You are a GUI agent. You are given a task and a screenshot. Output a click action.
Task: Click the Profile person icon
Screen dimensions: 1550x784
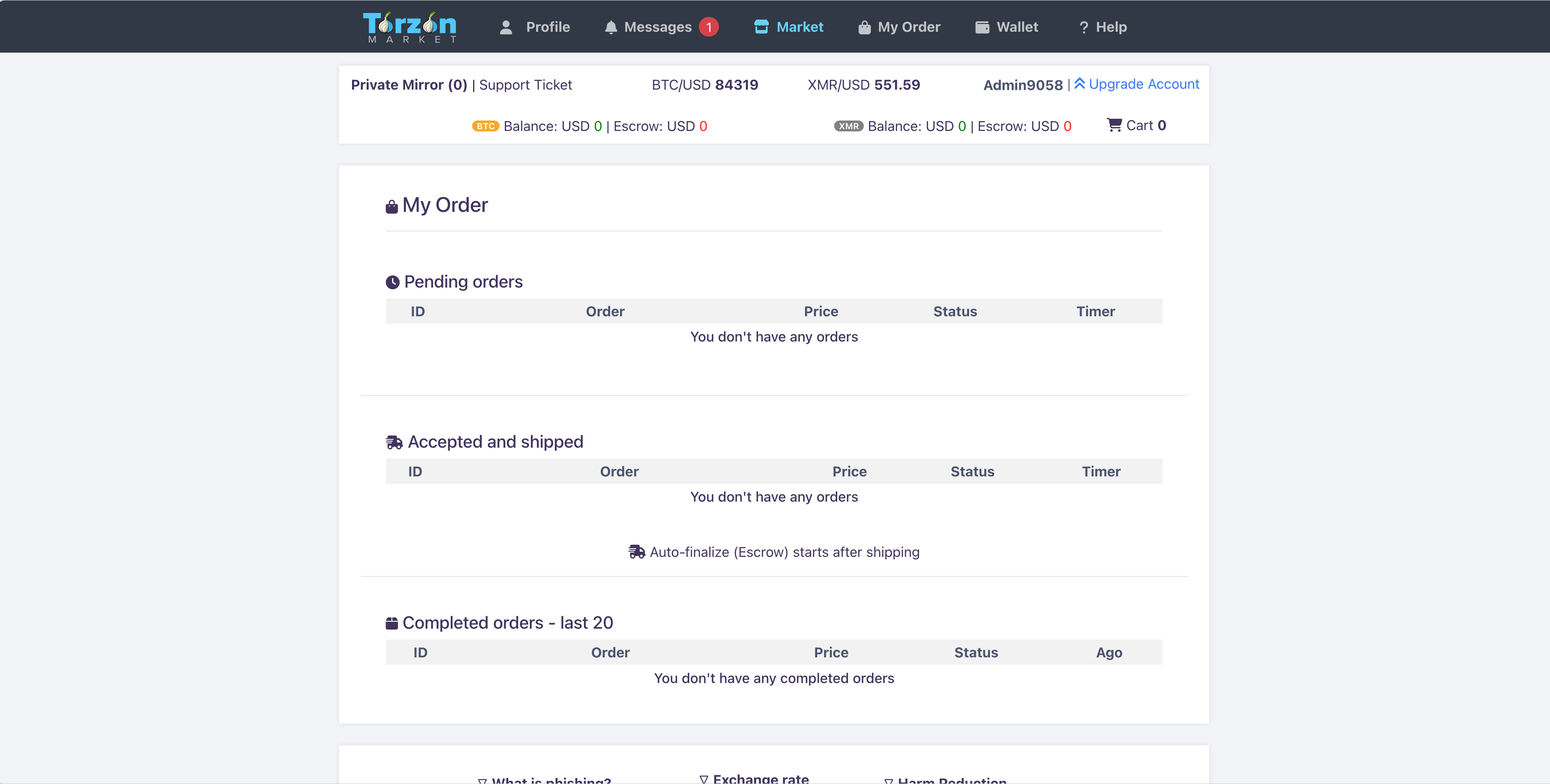tap(506, 27)
